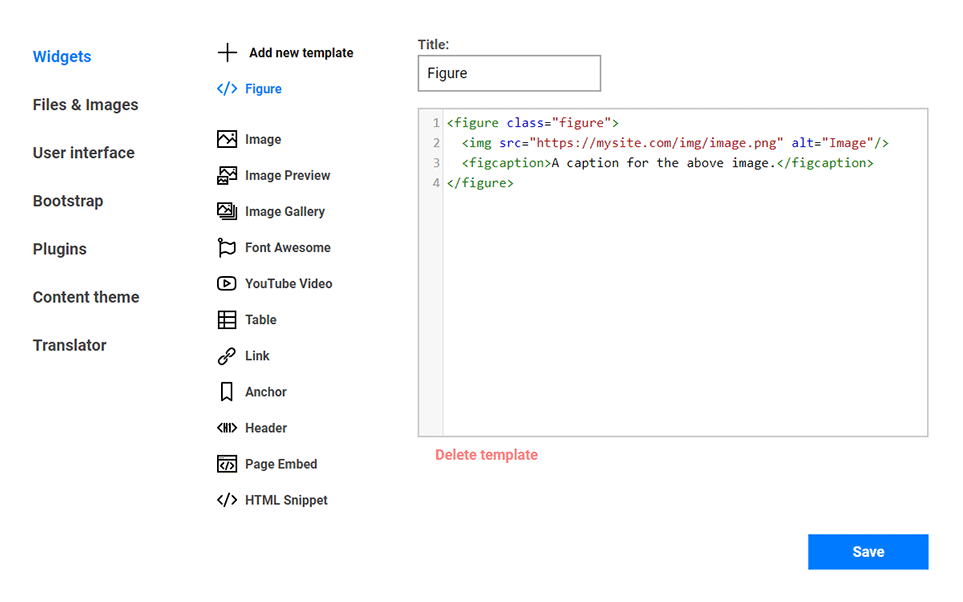Go to User interface settings
Image resolution: width=963 pixels, height=602 pixels.
(84, 153)
